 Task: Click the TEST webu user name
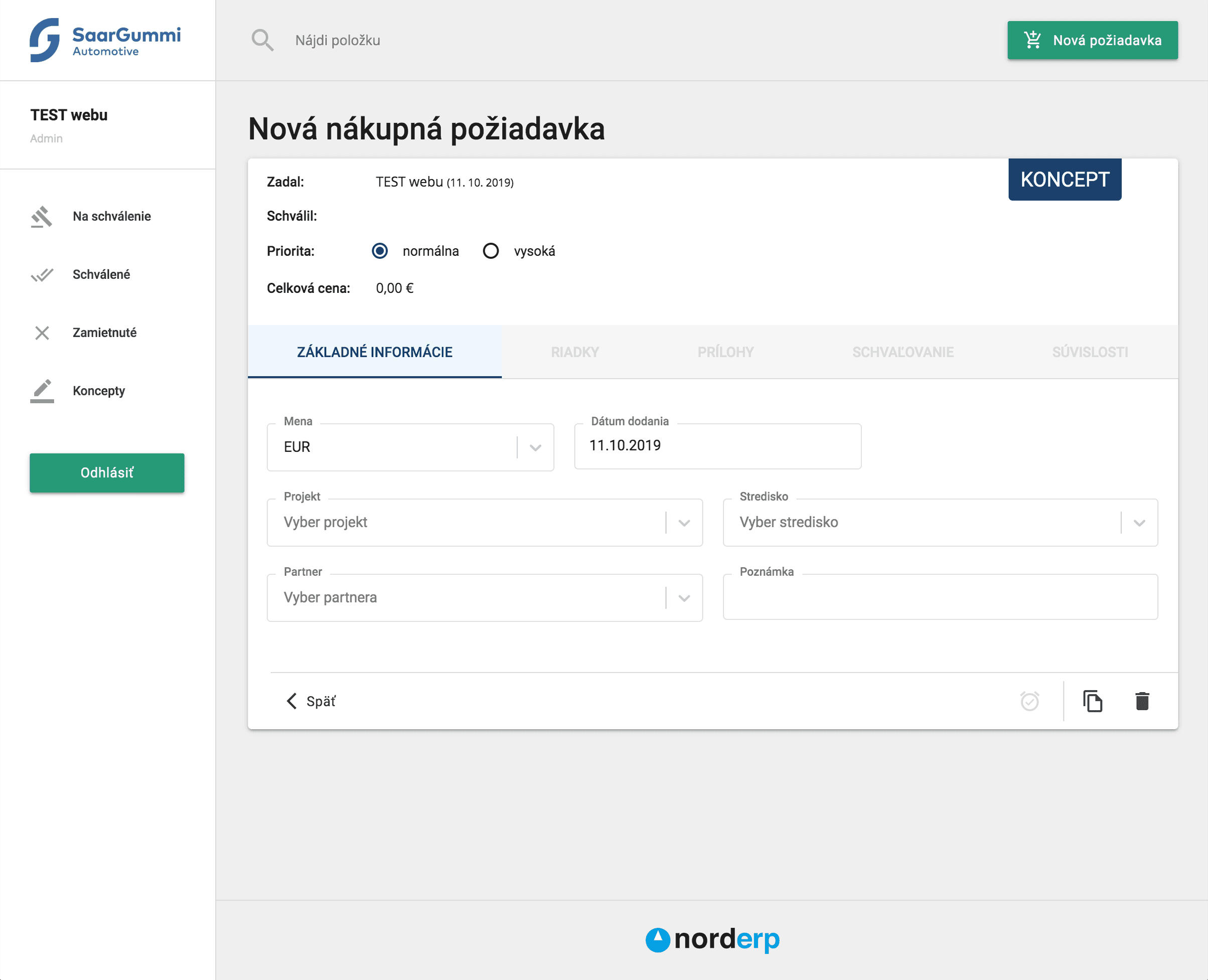[69, 115]
